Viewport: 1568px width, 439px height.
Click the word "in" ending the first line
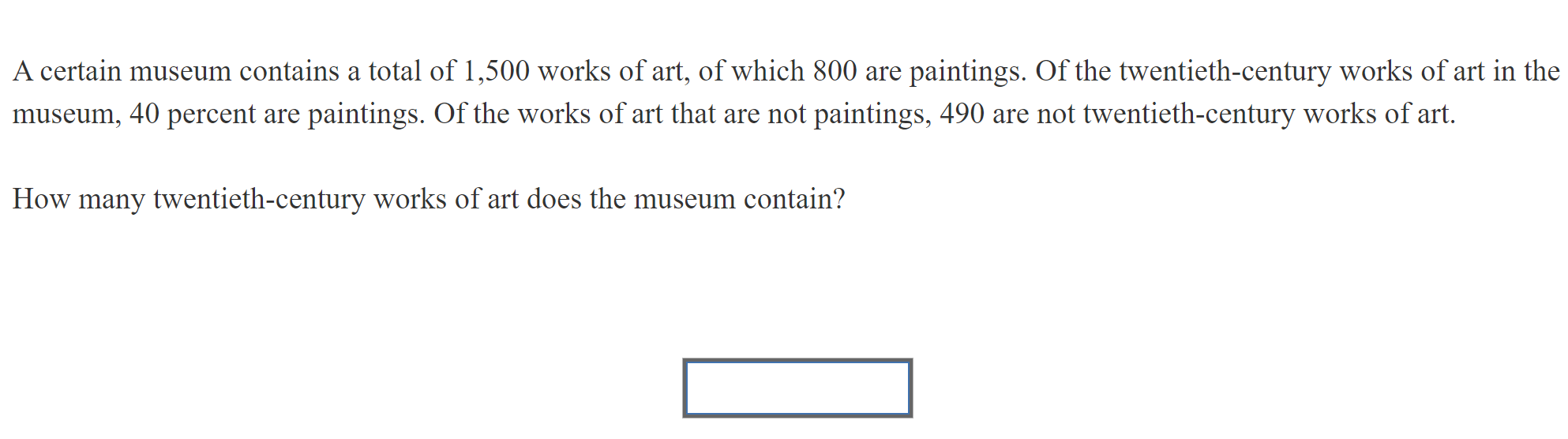(1503, 71)
